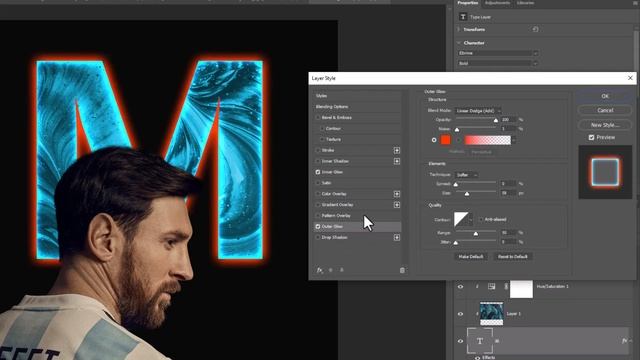This screenshot has height=360, width=640.
Task: Click the Type Layer T icon in Properties
Action: (x=463, y=17)
